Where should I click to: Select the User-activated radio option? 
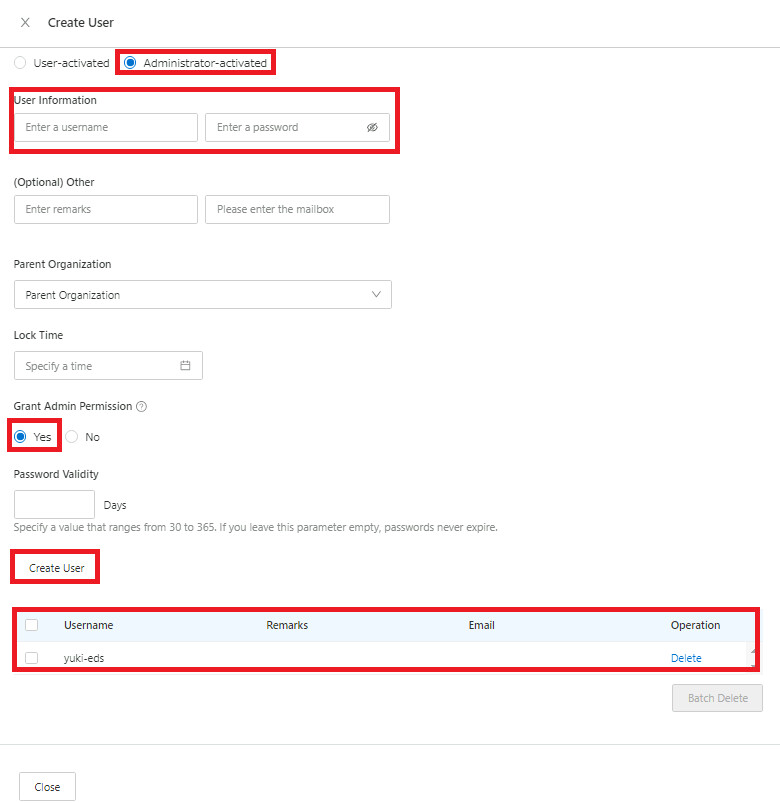[20, 63]
